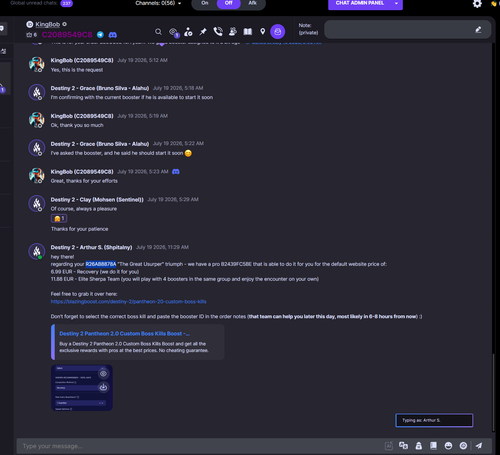Pin this chat using the pin icon
500x455 pixels.
203,32
